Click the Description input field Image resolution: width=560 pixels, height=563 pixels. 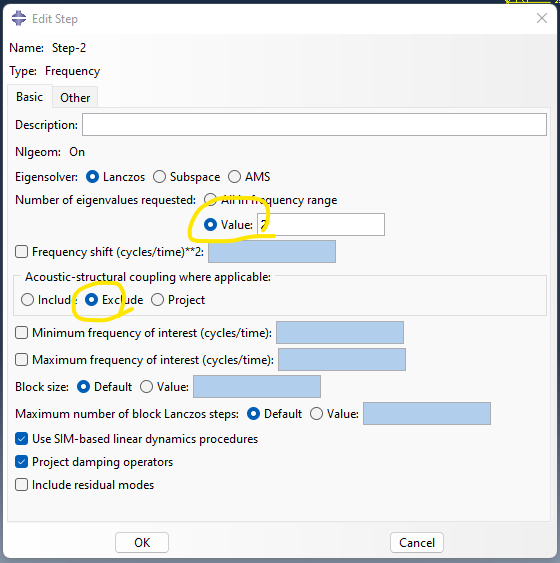click(x=314, y=125)
